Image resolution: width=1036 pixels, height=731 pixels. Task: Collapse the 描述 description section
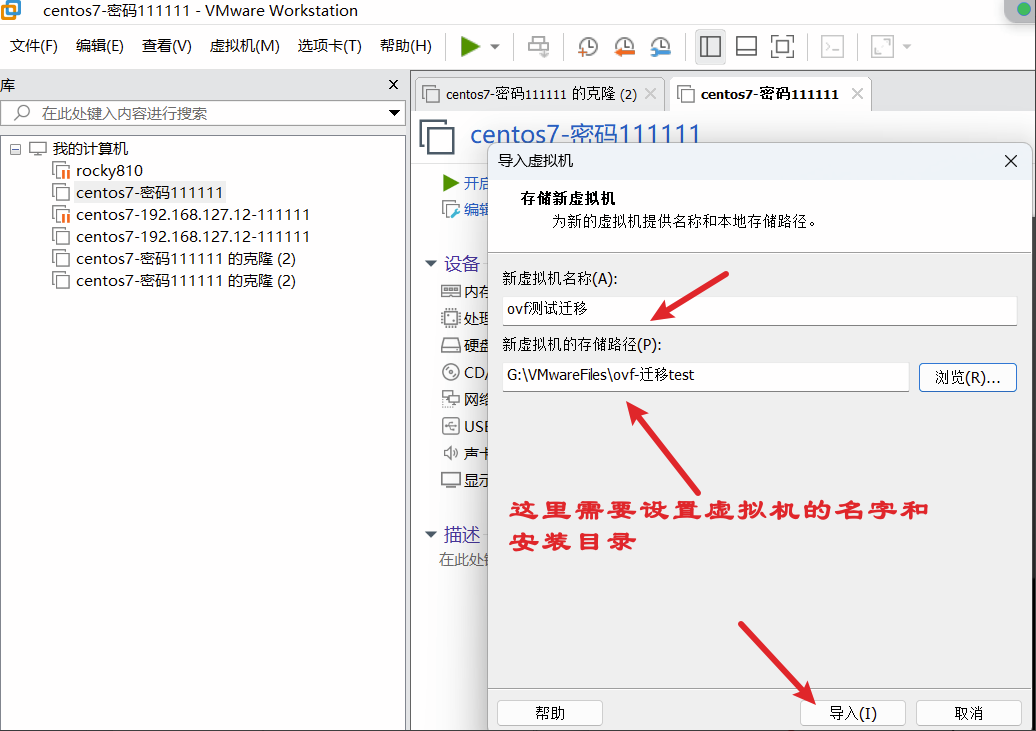(x=431, y=534)
